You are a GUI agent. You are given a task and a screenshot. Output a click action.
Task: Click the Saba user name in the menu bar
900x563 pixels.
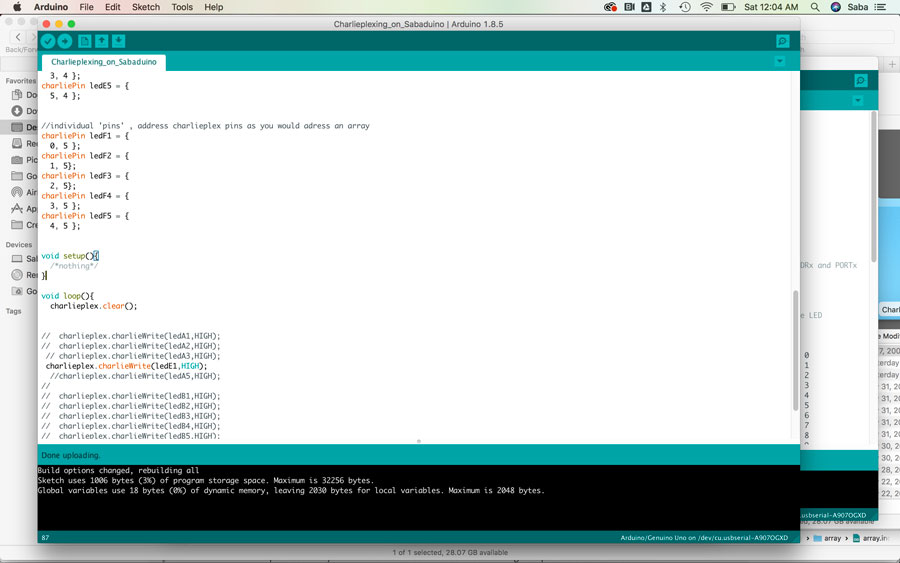click(858, 7)
